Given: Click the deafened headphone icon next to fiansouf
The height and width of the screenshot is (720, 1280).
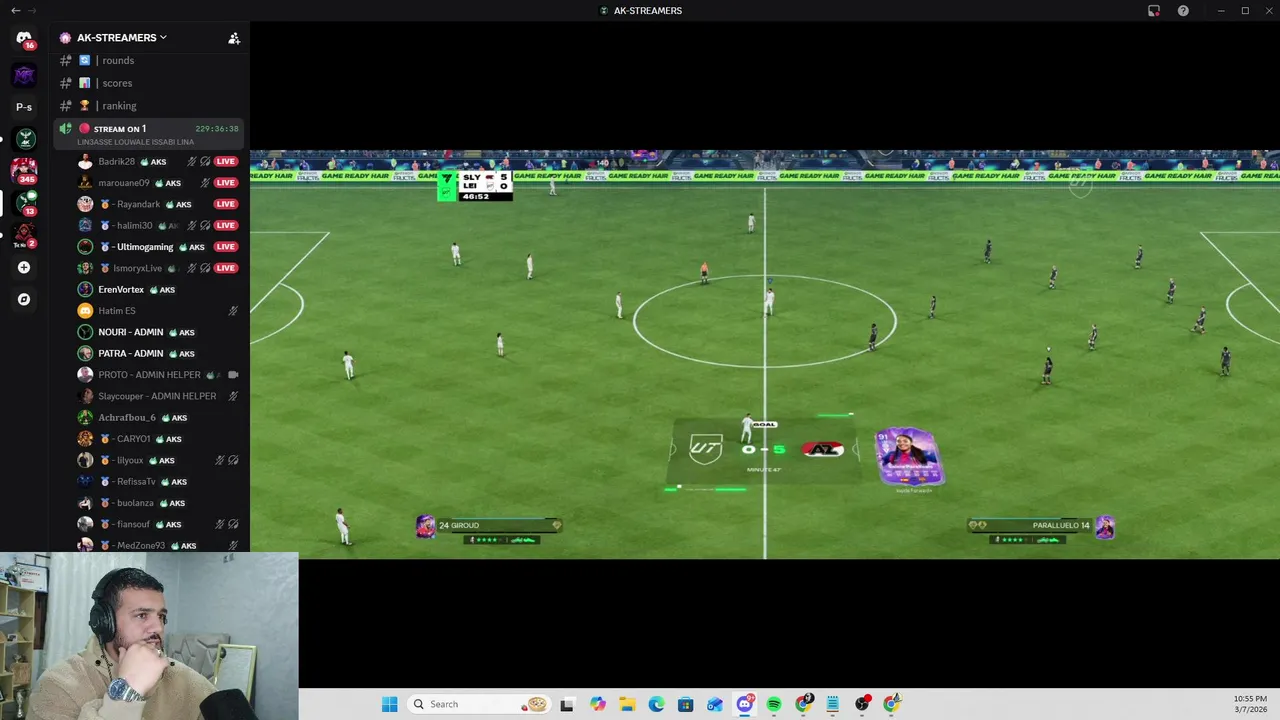Looking at the screenshot, I should [x=233, y=524].
